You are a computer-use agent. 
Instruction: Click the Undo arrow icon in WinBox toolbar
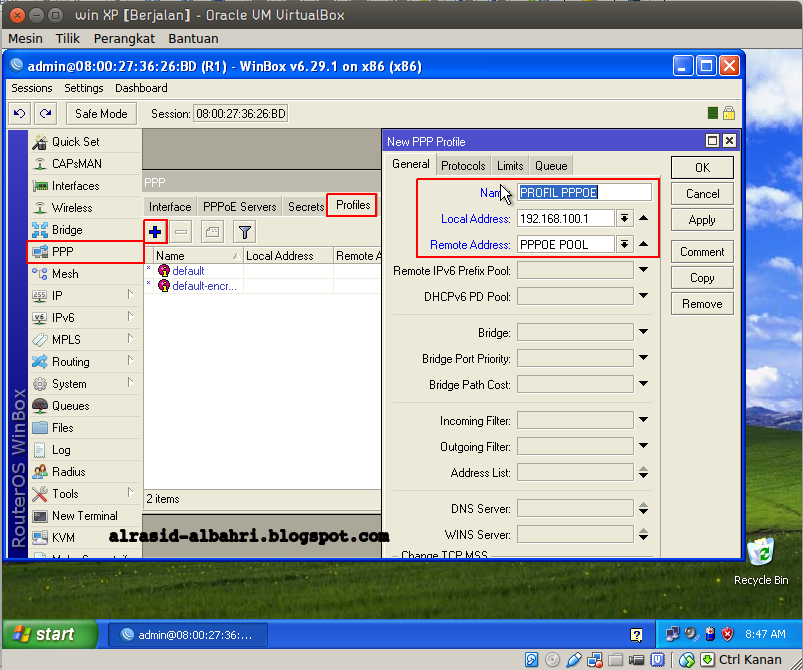(x=19, y=113)
